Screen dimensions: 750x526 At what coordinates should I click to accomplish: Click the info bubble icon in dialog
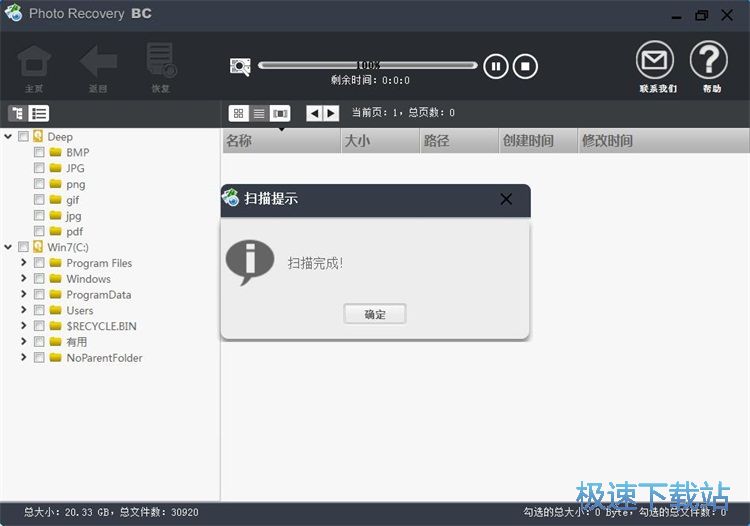249,262
